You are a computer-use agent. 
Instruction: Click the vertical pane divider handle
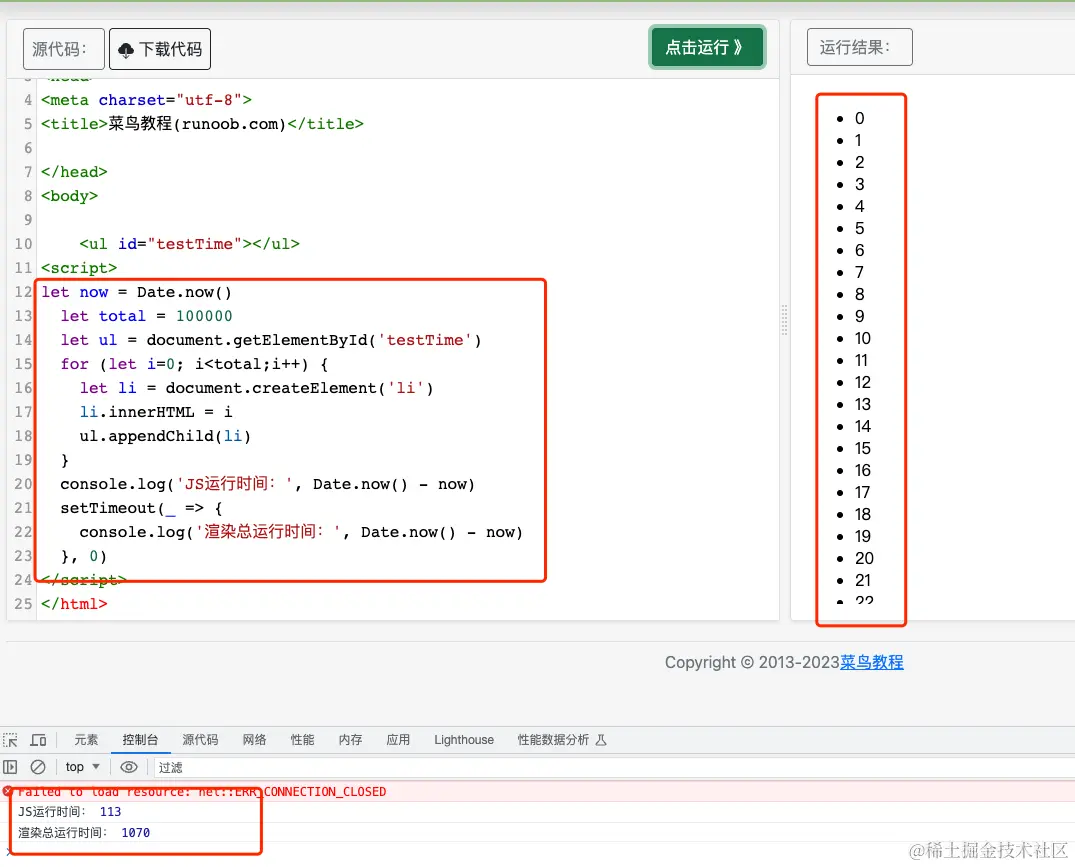tap(784, 320)
